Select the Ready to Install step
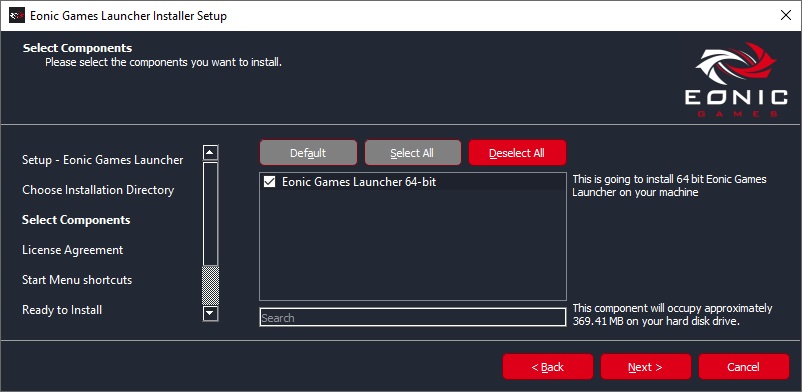This screenshot has width=802, height=392. click(x=62, y=310)
